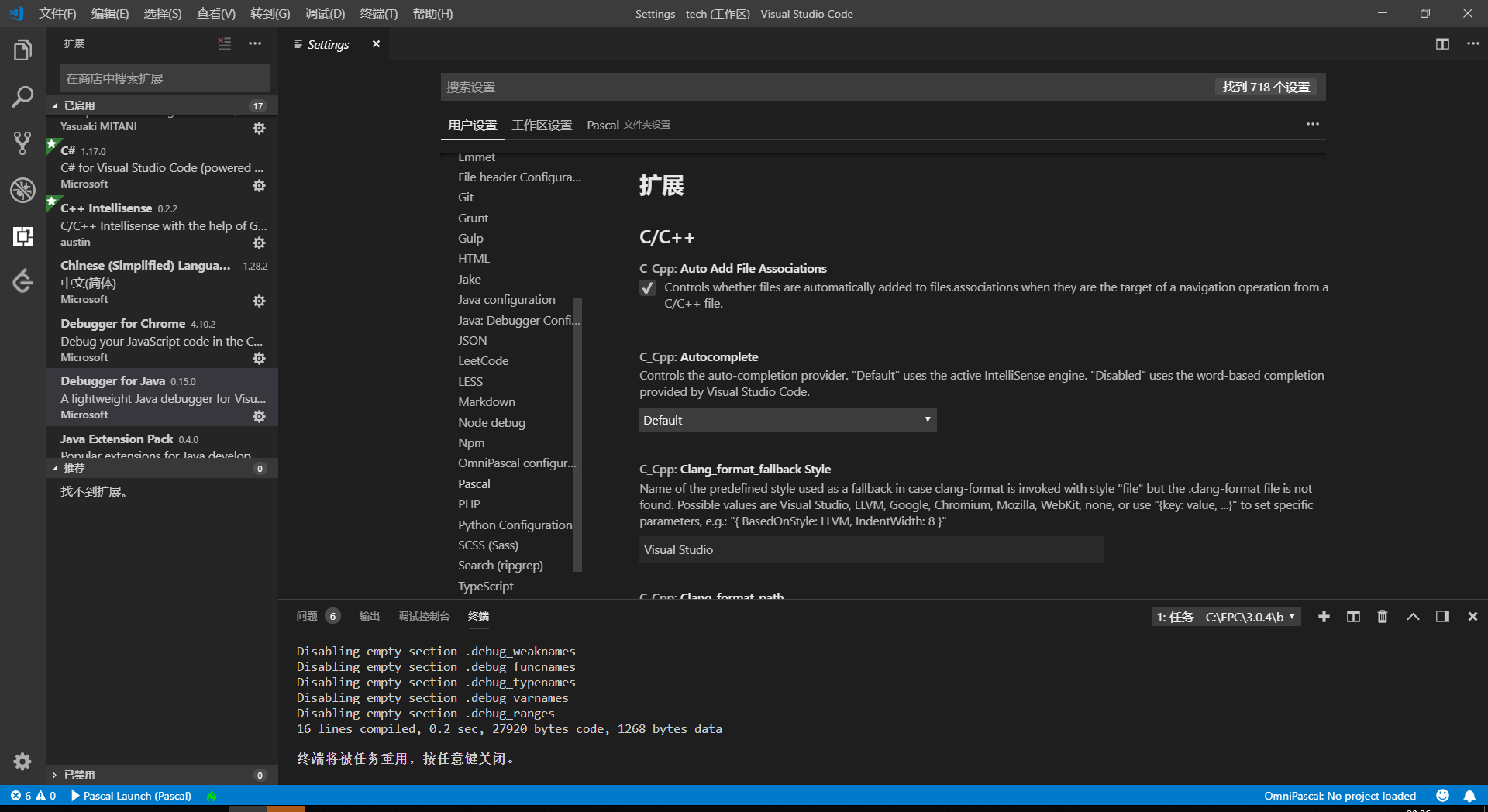Image resolution: width=1488 pixels, height=812 pixels.
Task: Open the Search view in activity bar
Action: (22, 97)
